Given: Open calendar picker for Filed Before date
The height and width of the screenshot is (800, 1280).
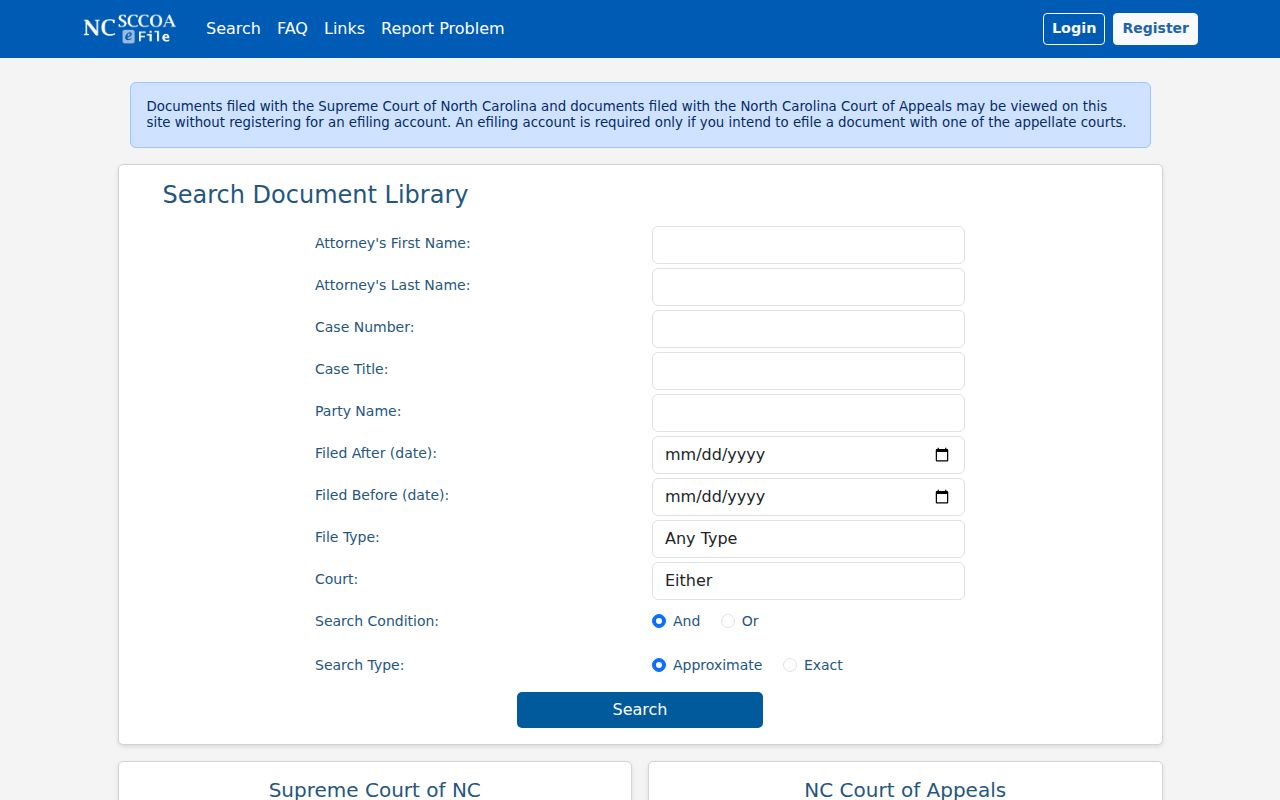Looking at the screenshot, I should pos(942,497).
